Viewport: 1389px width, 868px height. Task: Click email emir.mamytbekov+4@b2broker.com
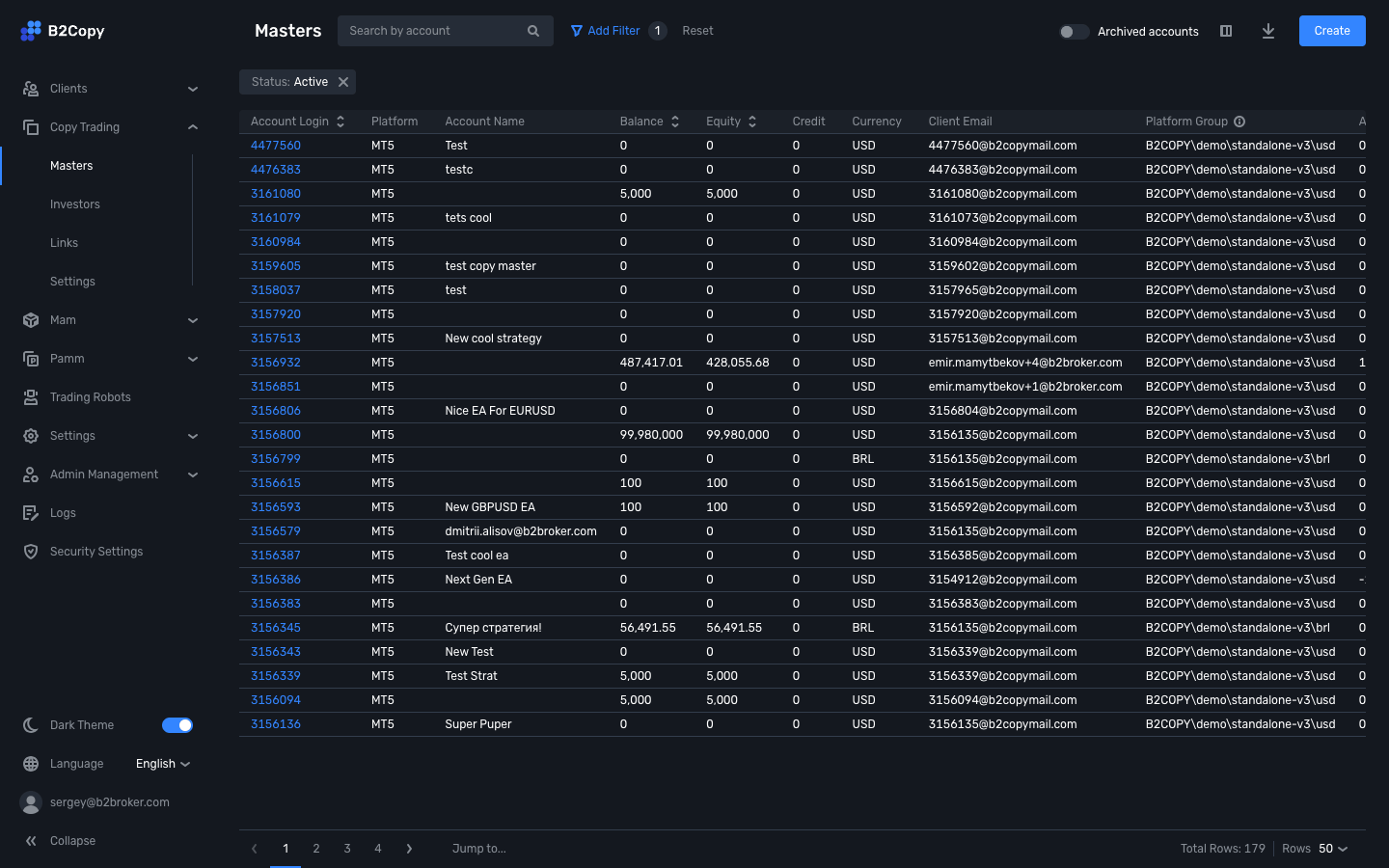(x=1025, y=363)
